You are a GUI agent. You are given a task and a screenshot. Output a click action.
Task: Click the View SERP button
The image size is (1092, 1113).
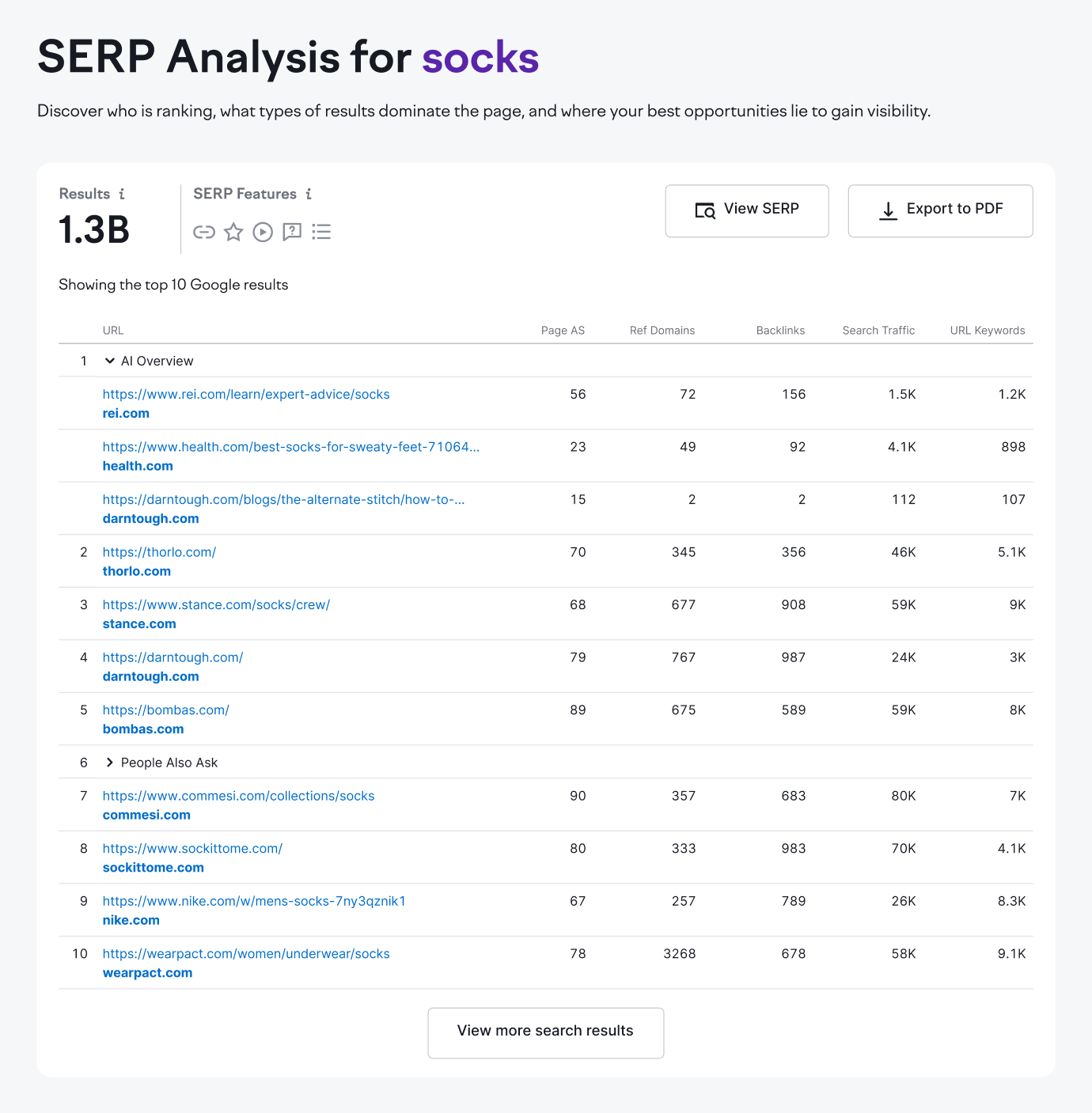click(x=746, y=210)
